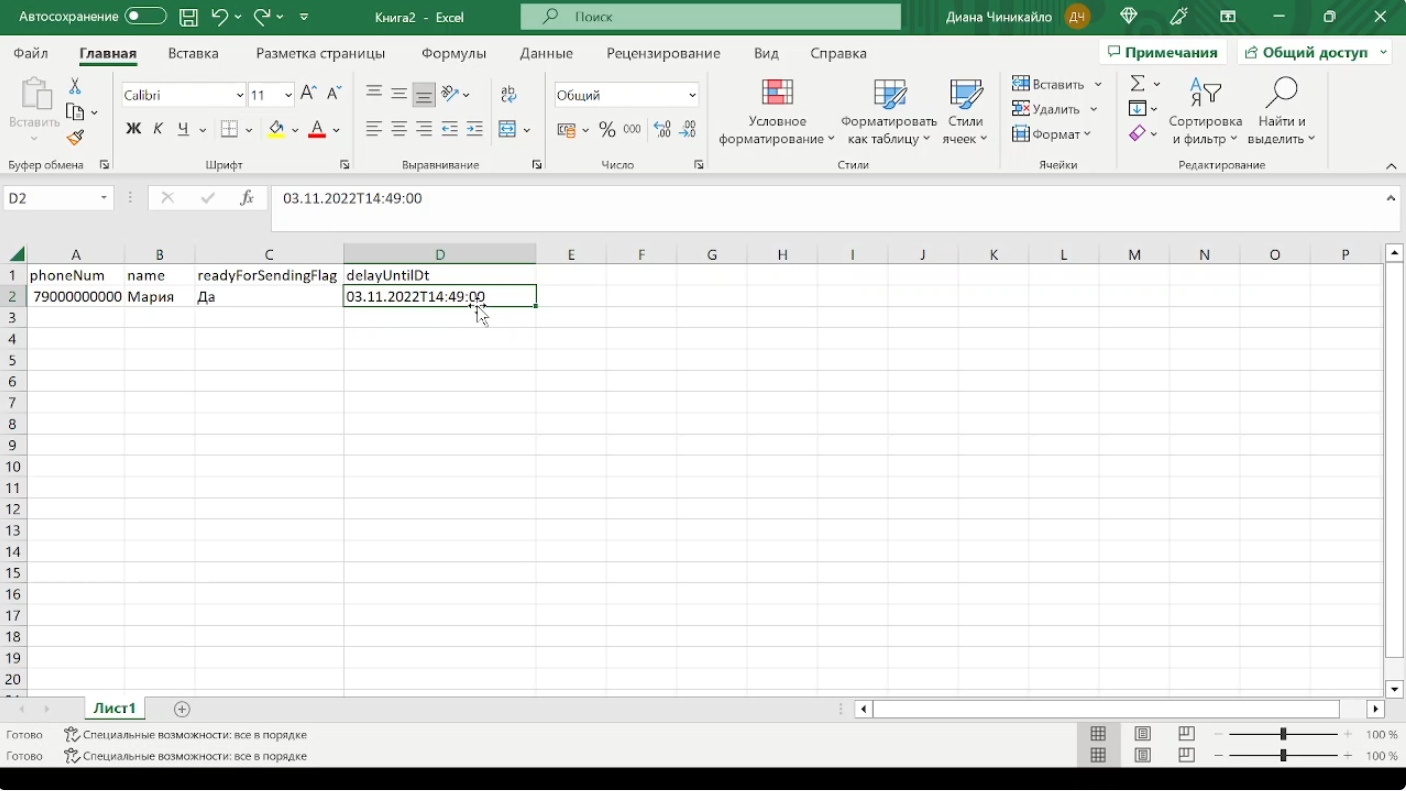Apply percent style format
Image resolution: width=1406 pixels, height=791 pixels.
[x=607, y=129]
